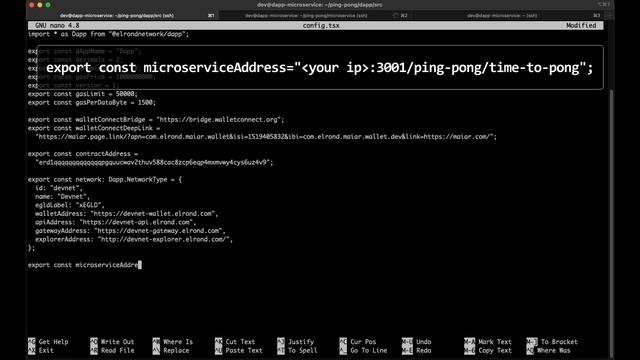Click the 'Where Is' shortcut label
Viewport: 640px width, 360px height.
click(178, 342)
